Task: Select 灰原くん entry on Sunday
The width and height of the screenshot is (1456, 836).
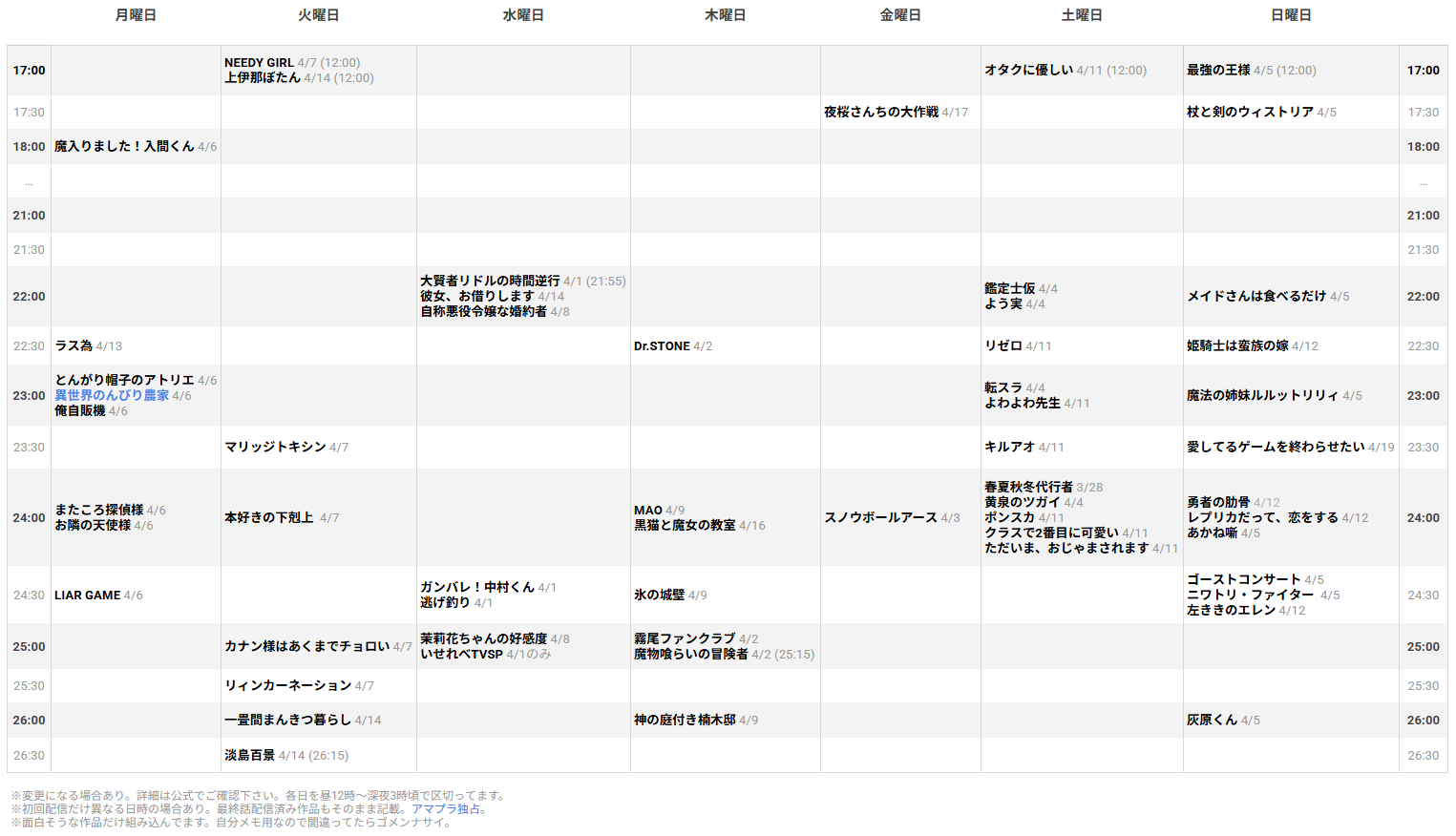Action: (1212, 720)
